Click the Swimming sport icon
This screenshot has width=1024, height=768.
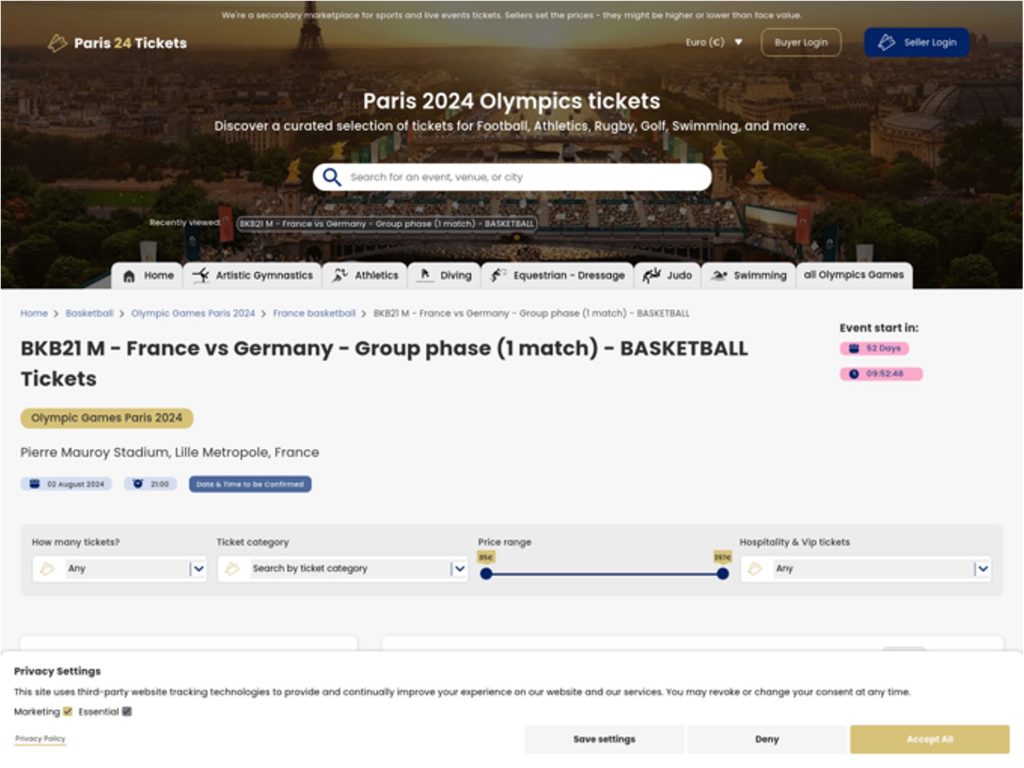718,276
